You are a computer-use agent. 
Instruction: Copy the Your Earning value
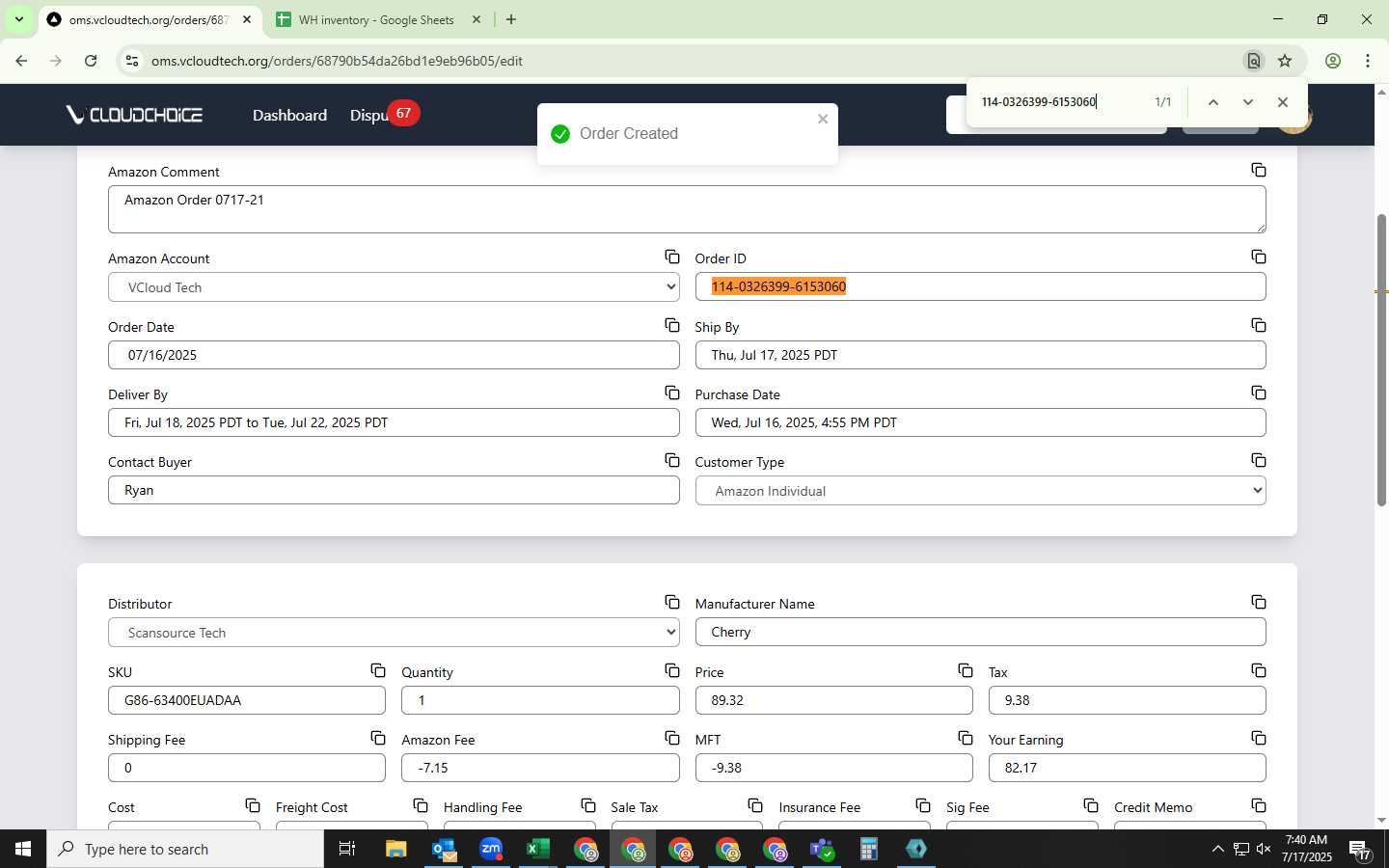1259,738
